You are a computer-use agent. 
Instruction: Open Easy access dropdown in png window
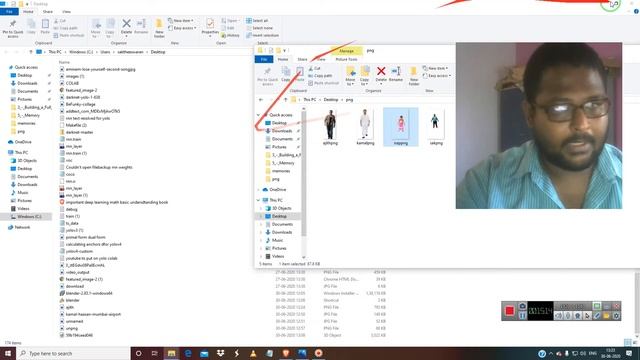pos(437,76)
